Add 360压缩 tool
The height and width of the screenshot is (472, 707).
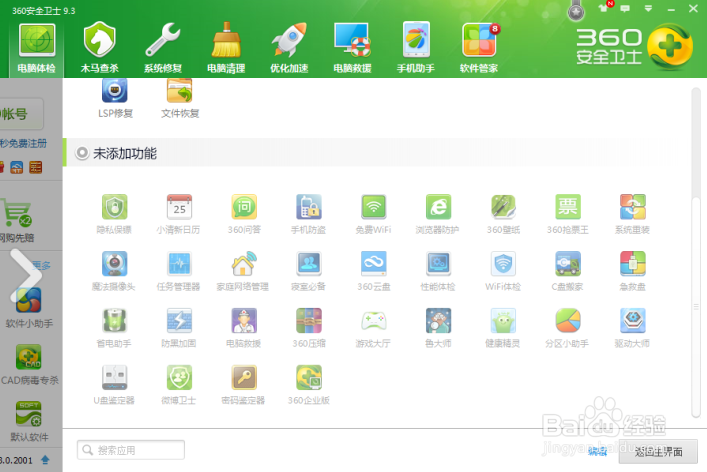pos(308,328)
